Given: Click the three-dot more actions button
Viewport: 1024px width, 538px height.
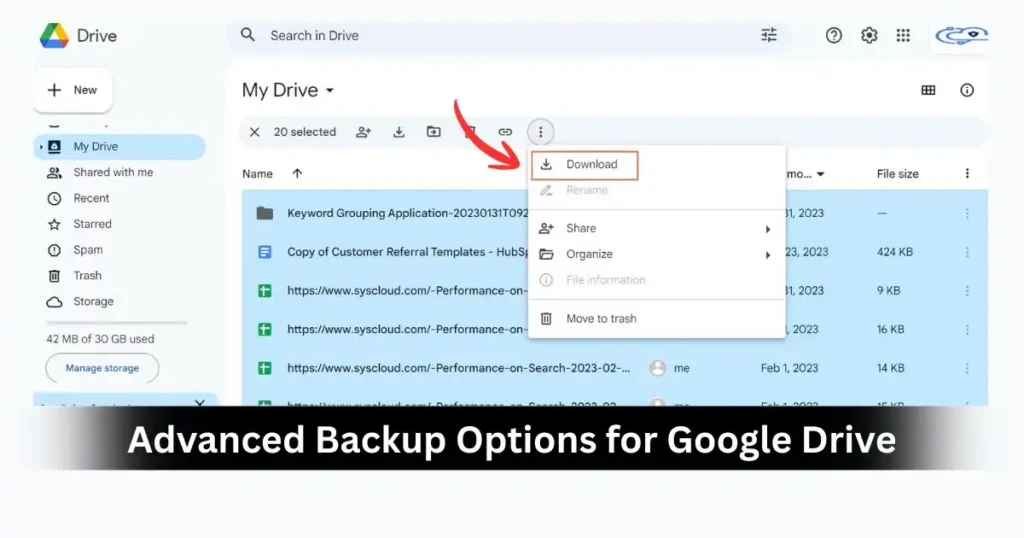Looking at the screenshot, I should pos(540,132).
